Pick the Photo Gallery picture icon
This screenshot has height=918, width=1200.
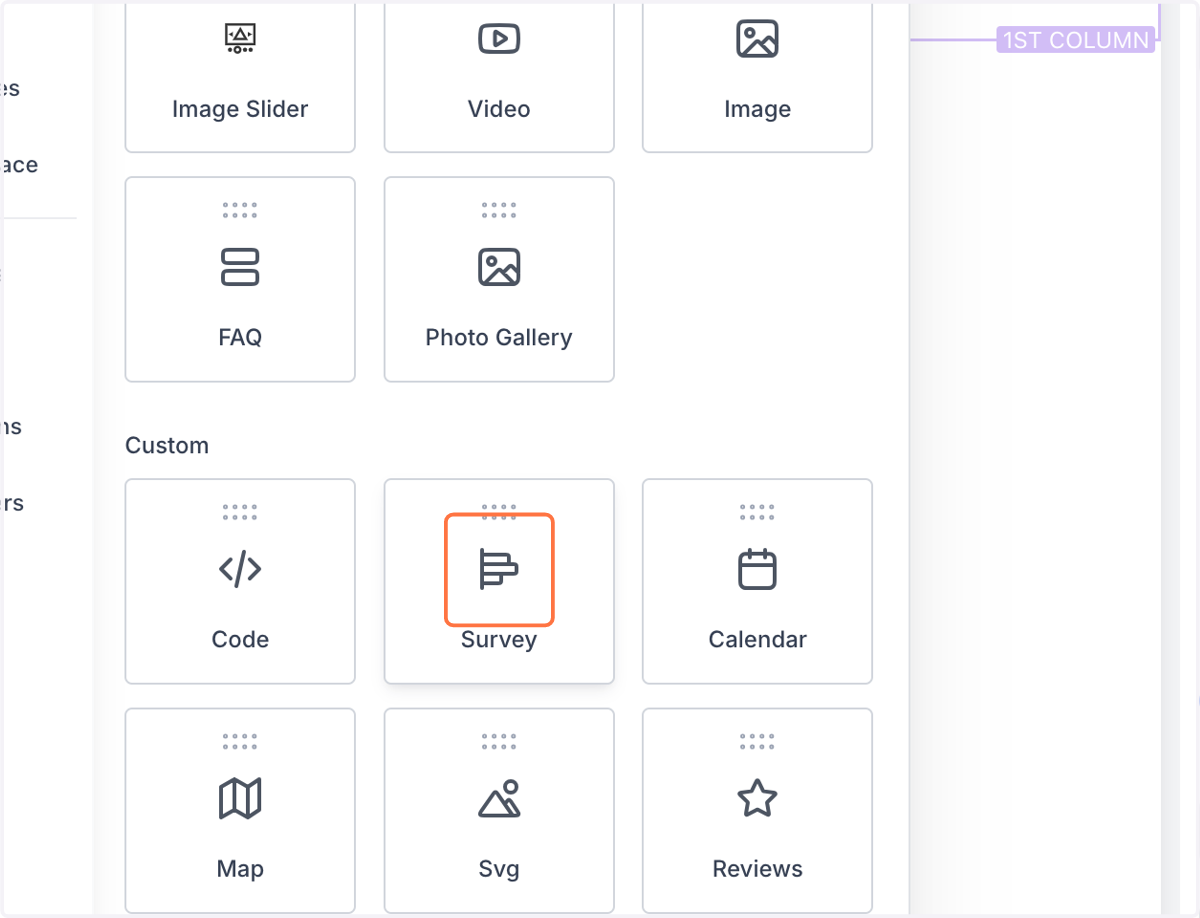[x=499, y=267]
